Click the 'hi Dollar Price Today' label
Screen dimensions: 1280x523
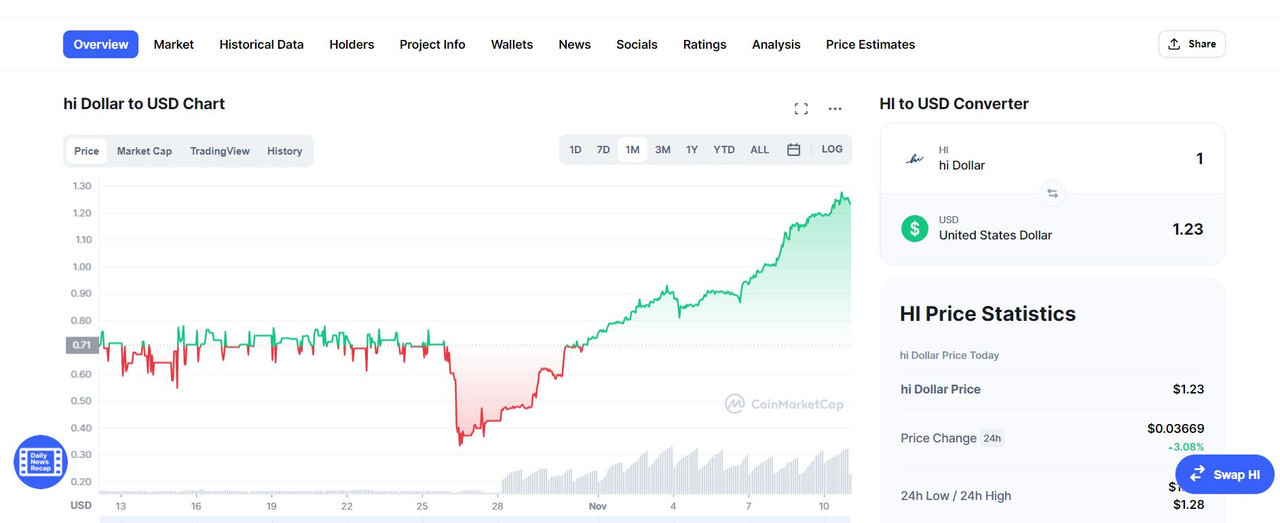coord(950,355)
